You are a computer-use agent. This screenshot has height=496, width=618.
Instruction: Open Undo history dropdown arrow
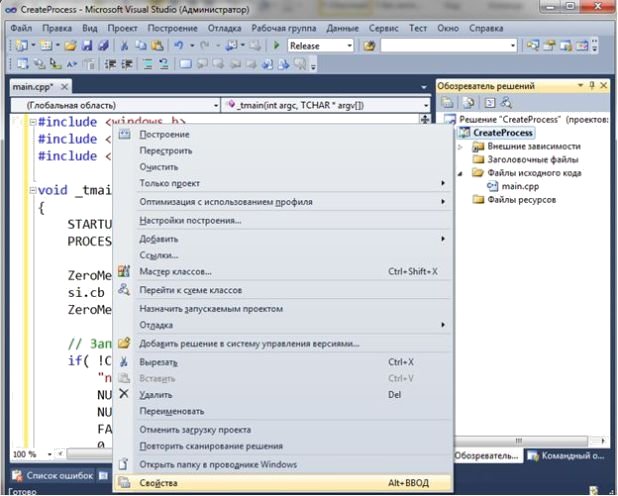point(192,46)
